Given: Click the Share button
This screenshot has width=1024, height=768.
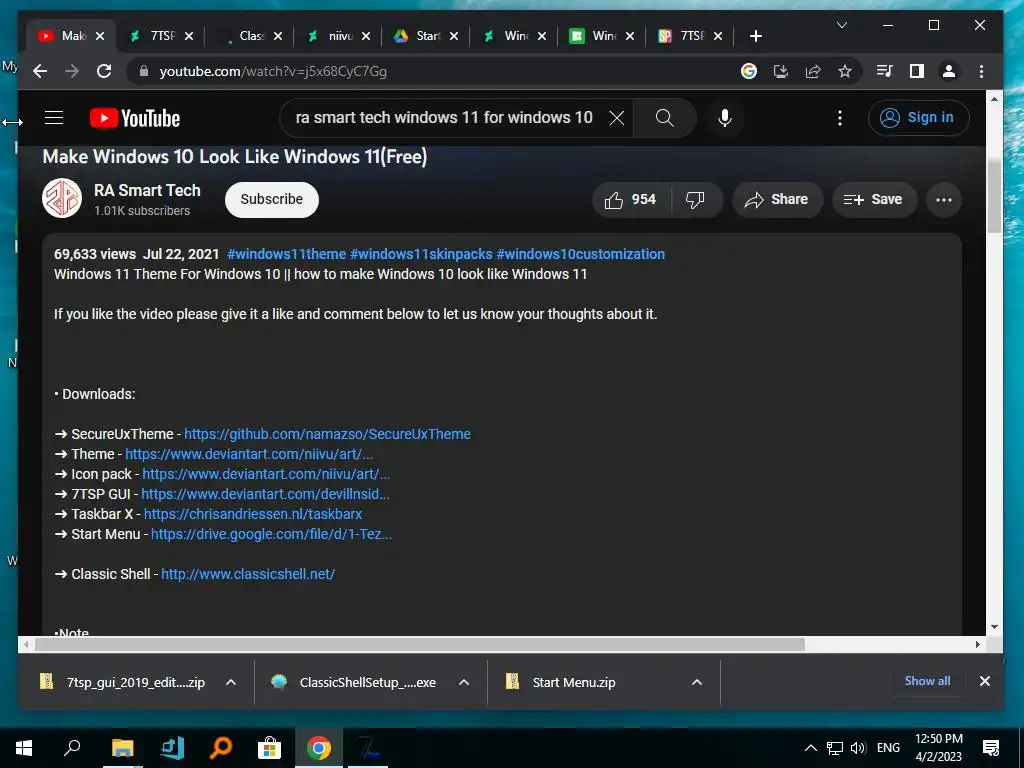Looking at the screenshot, I should point(777,200).
